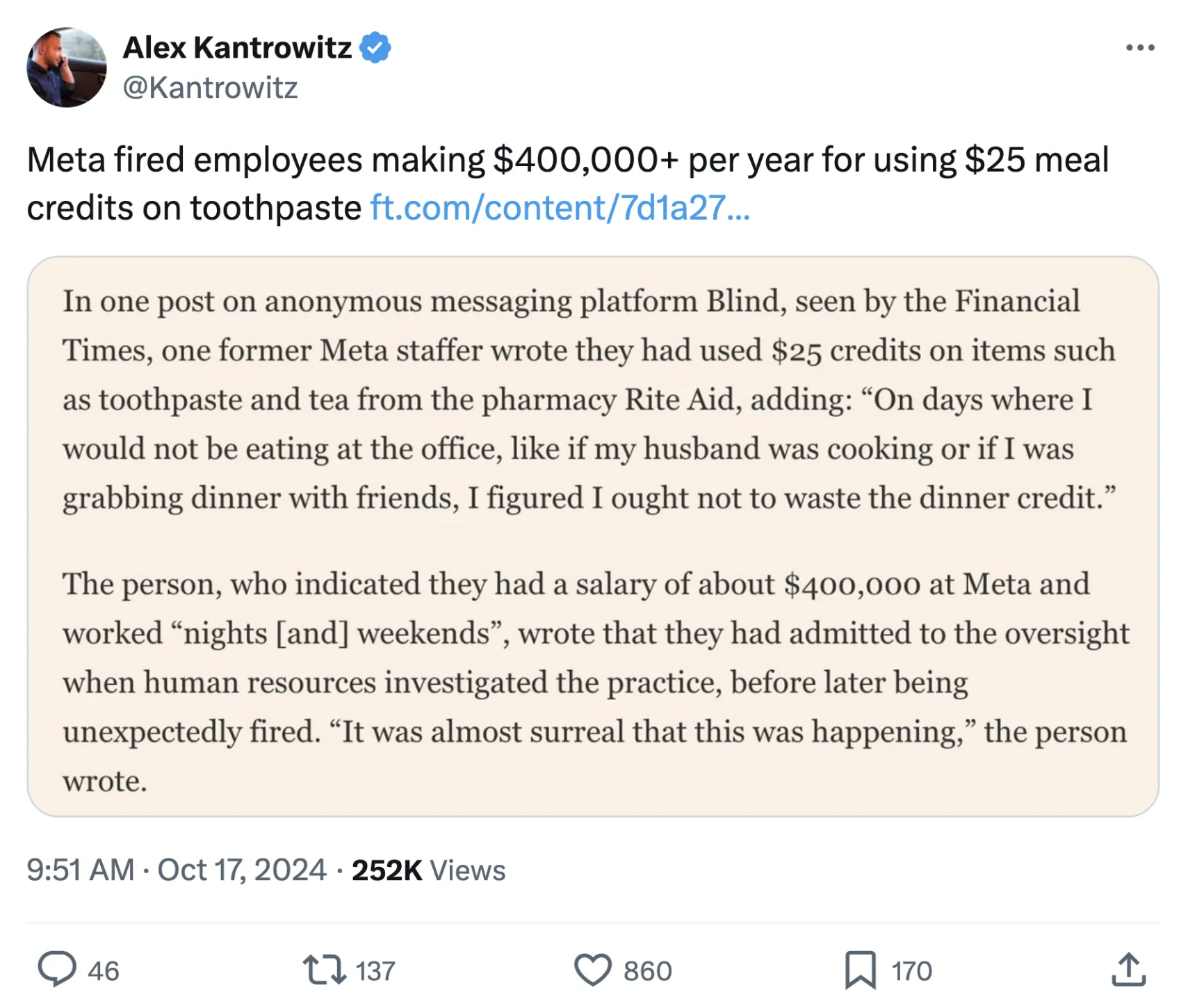Screen dimensions: 1188x1008
Task: Open the three-dot more options menu
Action: pos(1140,48)
